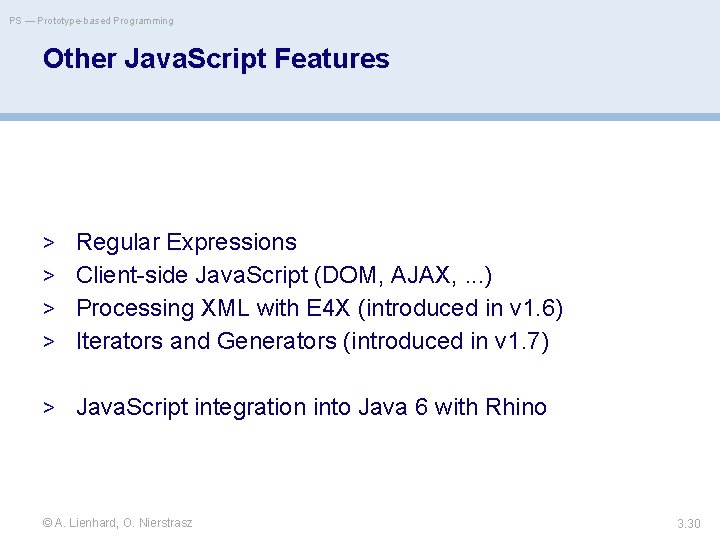Click the slide number '3.30'

(689, 523)
